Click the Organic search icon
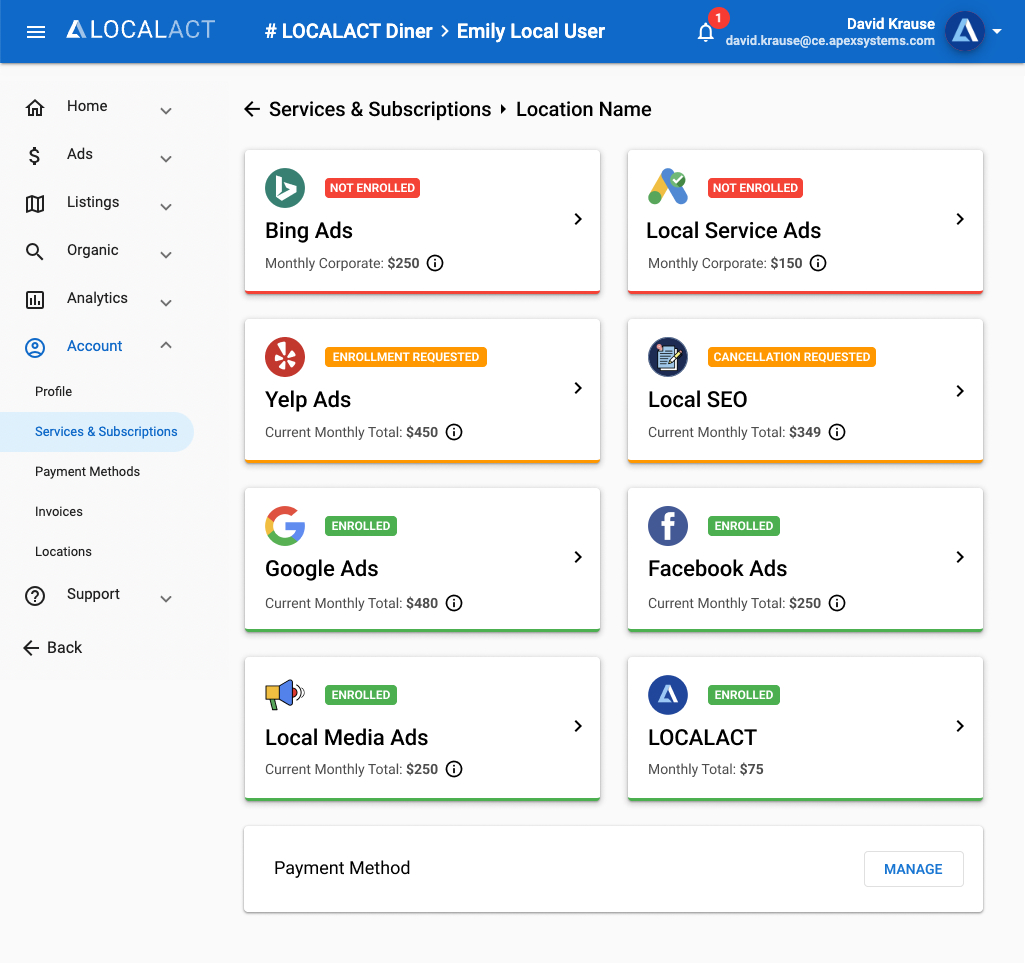The image size is (1025, 963). [x=35, y=252]
